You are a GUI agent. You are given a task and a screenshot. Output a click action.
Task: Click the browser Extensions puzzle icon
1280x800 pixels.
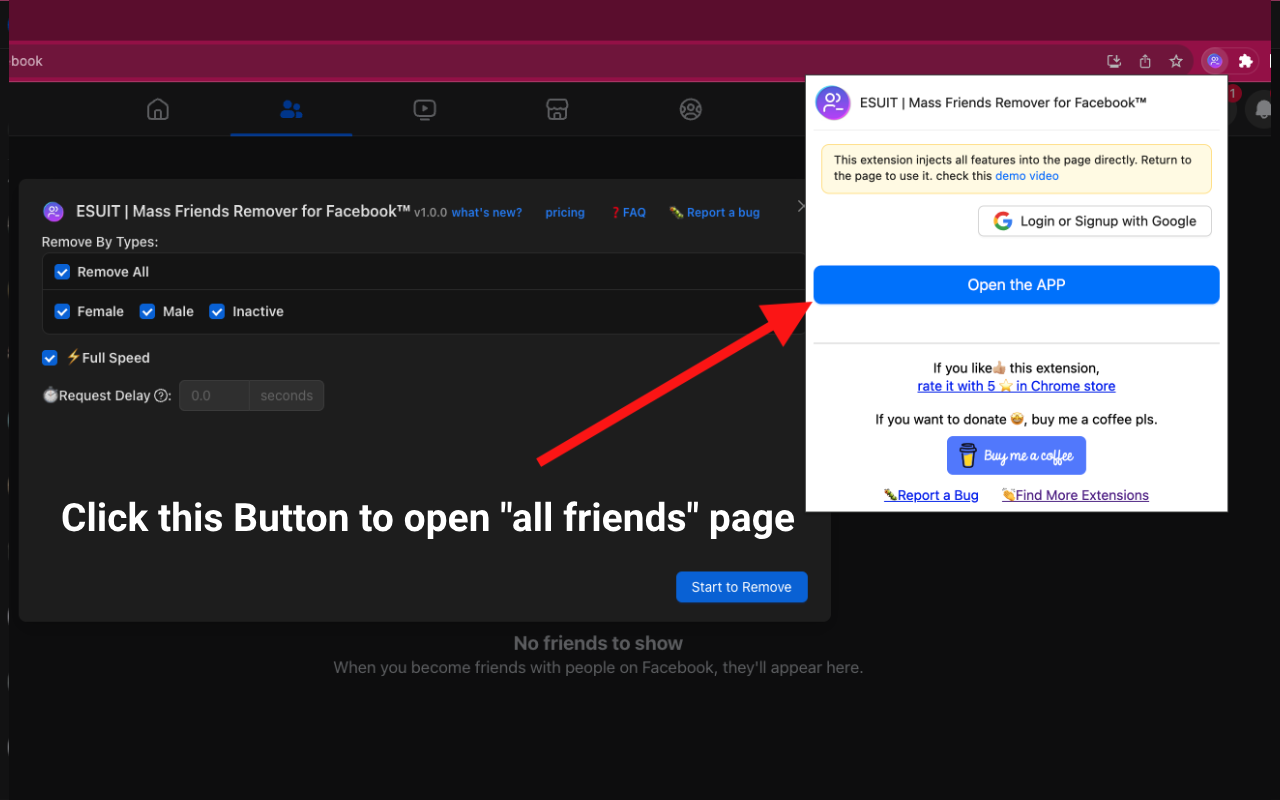1244,60
